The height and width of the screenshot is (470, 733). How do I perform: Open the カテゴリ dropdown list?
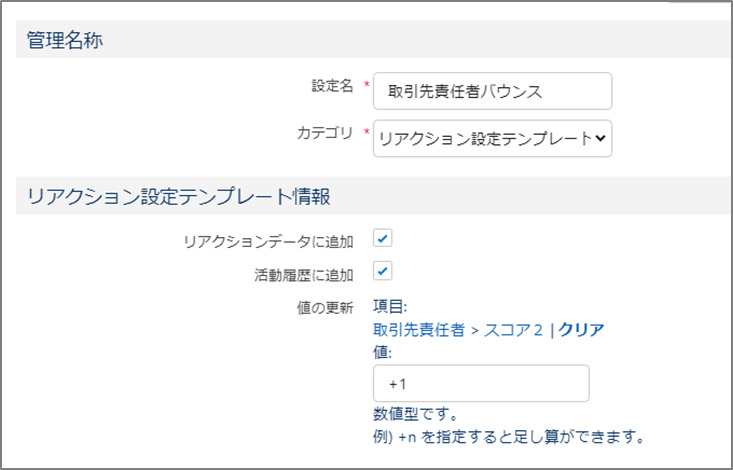(x=492, y=138)
